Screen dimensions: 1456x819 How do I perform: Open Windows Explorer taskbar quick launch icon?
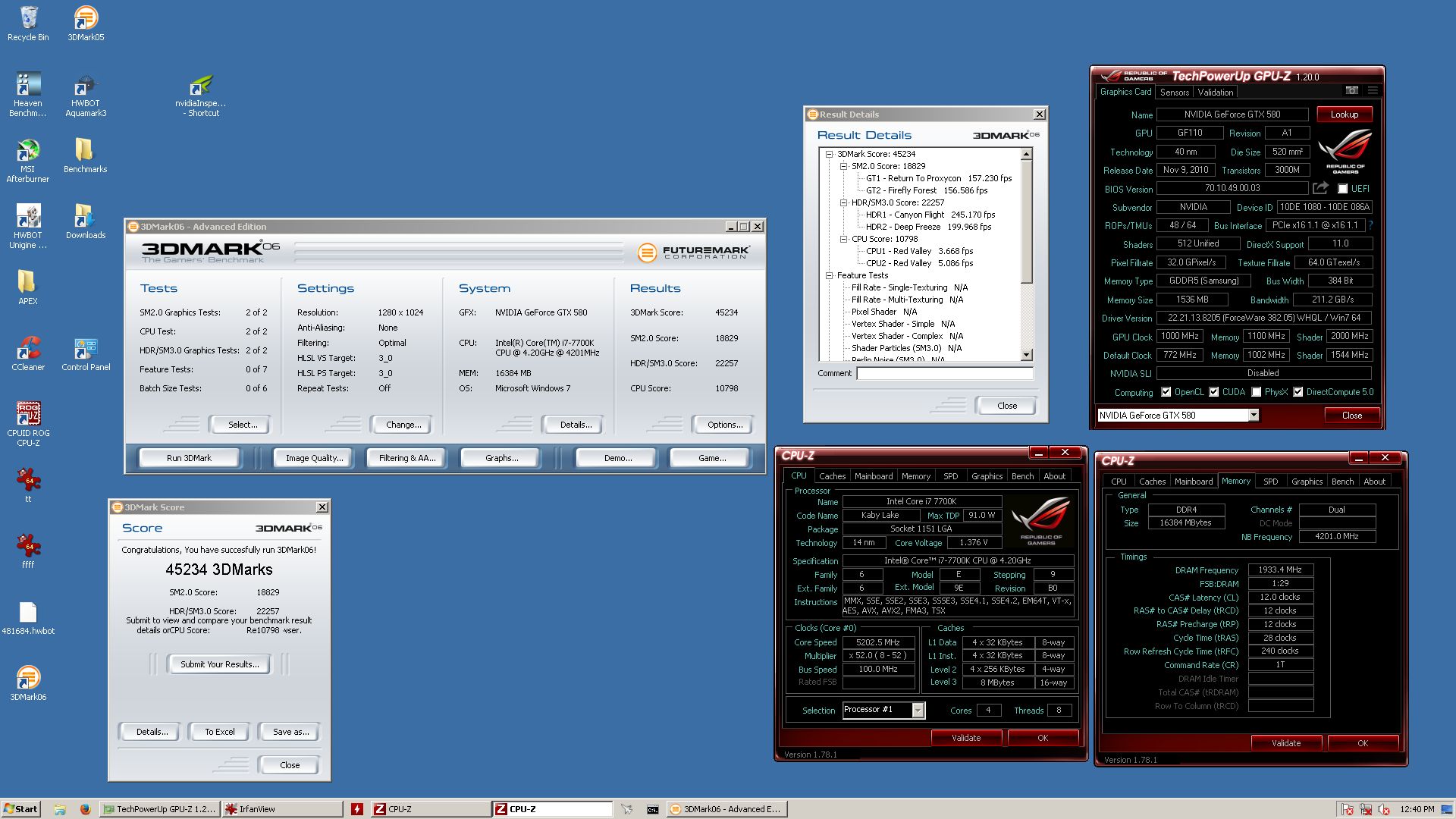point(60,809)
